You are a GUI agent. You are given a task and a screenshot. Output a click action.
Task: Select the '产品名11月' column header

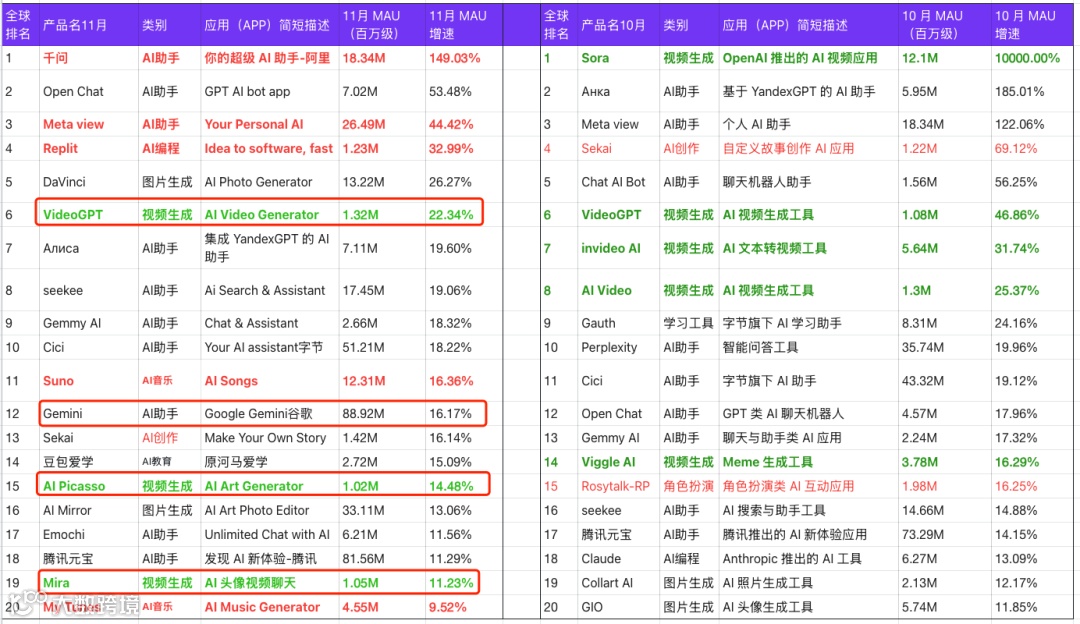[x=75, y=25]
